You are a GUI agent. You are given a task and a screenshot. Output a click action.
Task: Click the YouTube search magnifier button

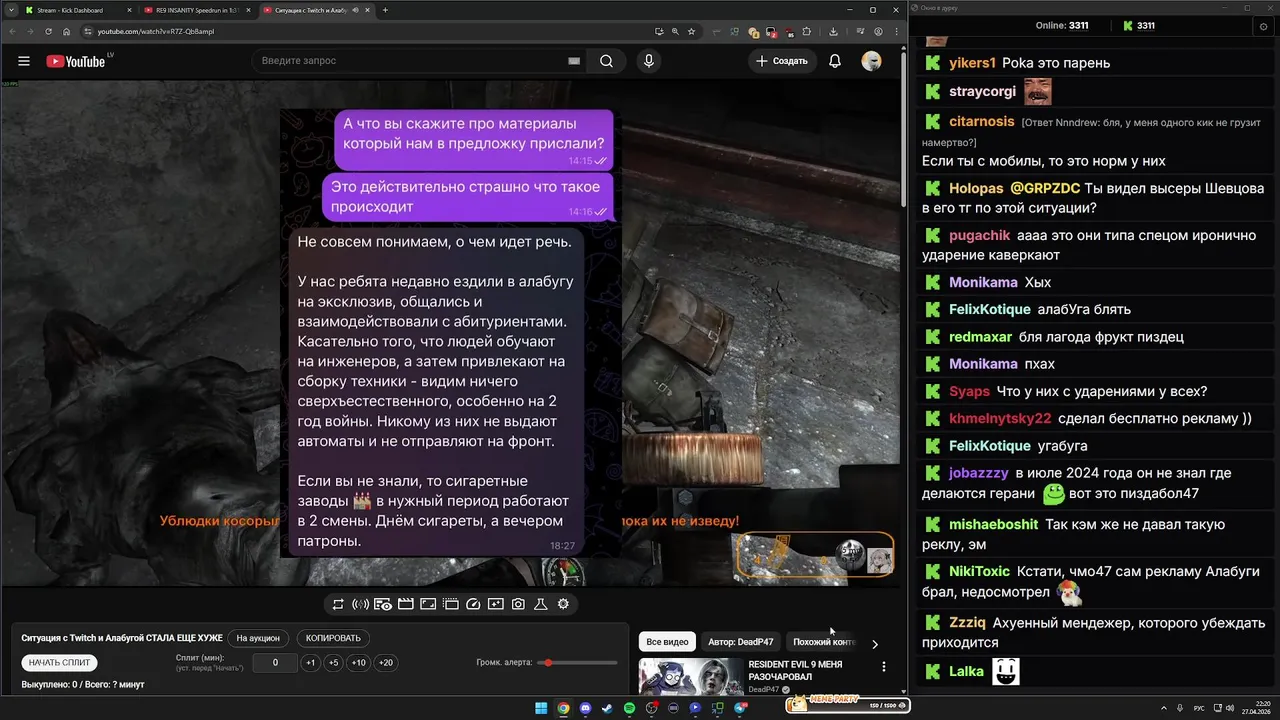tap(606, 61)
